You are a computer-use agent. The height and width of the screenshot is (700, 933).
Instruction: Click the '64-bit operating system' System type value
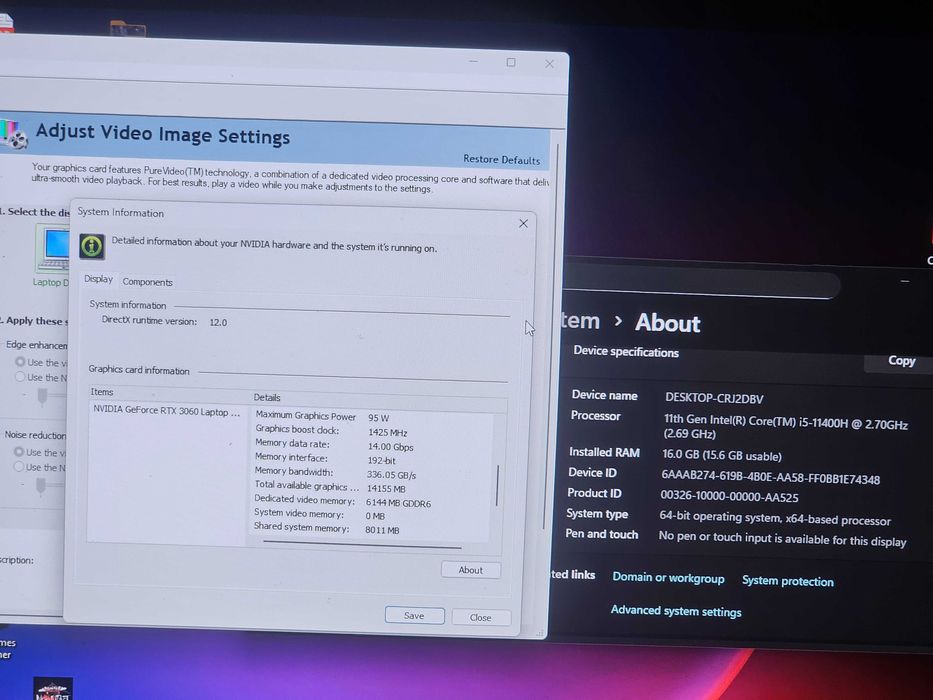point(775,518)
